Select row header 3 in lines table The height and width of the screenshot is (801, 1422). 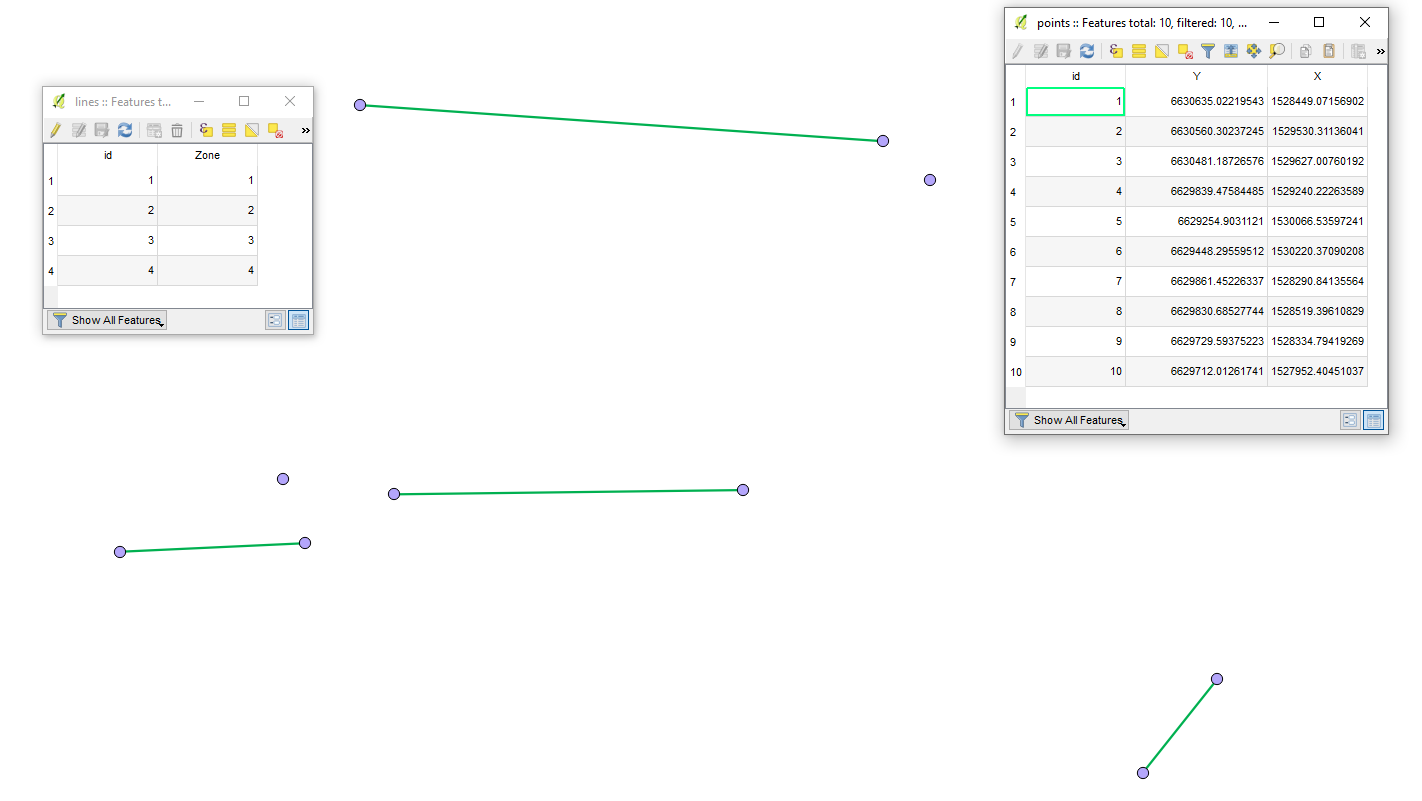coord(51,241)
